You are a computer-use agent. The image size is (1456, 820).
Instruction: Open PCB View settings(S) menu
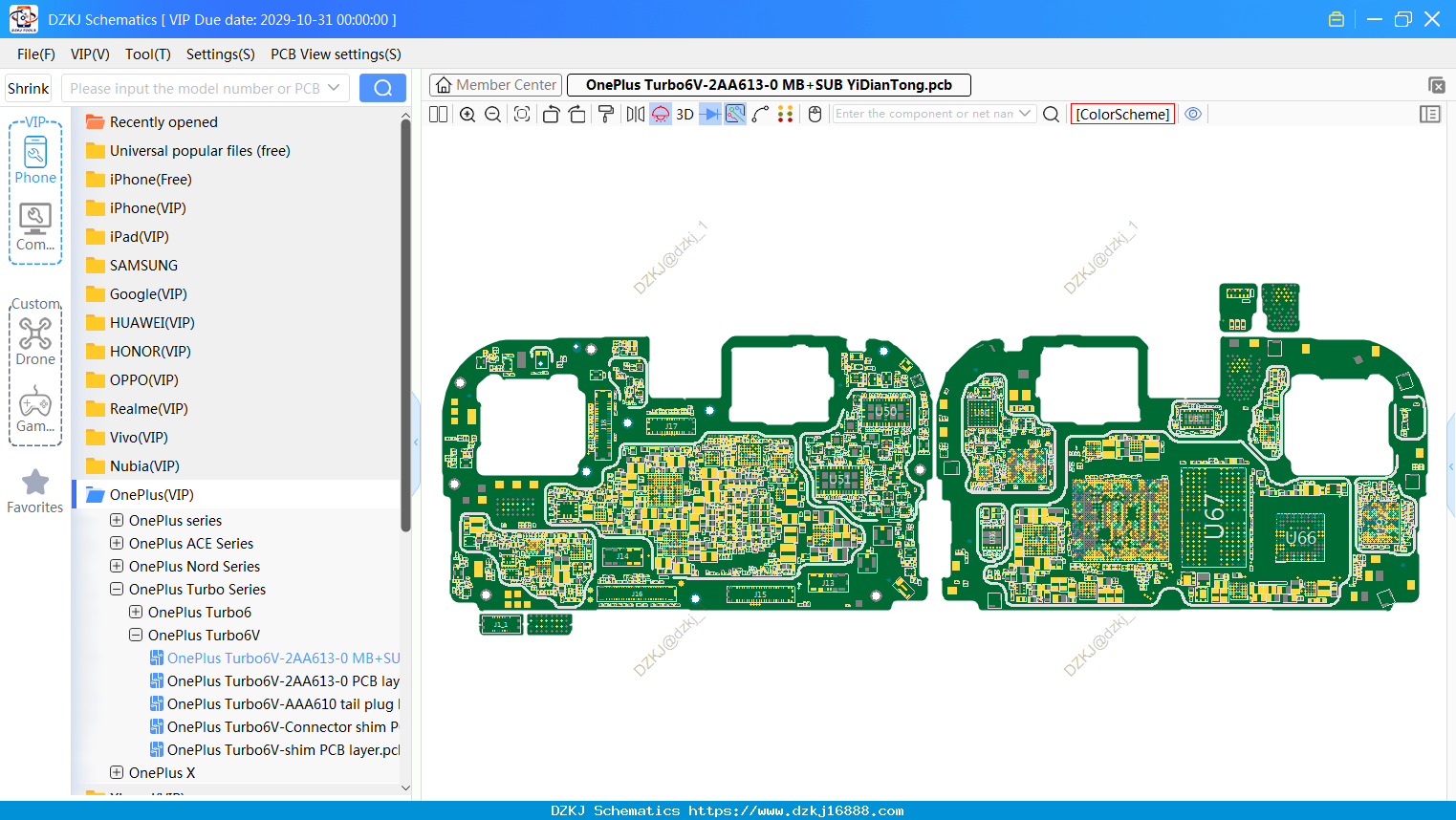[336, 54]
